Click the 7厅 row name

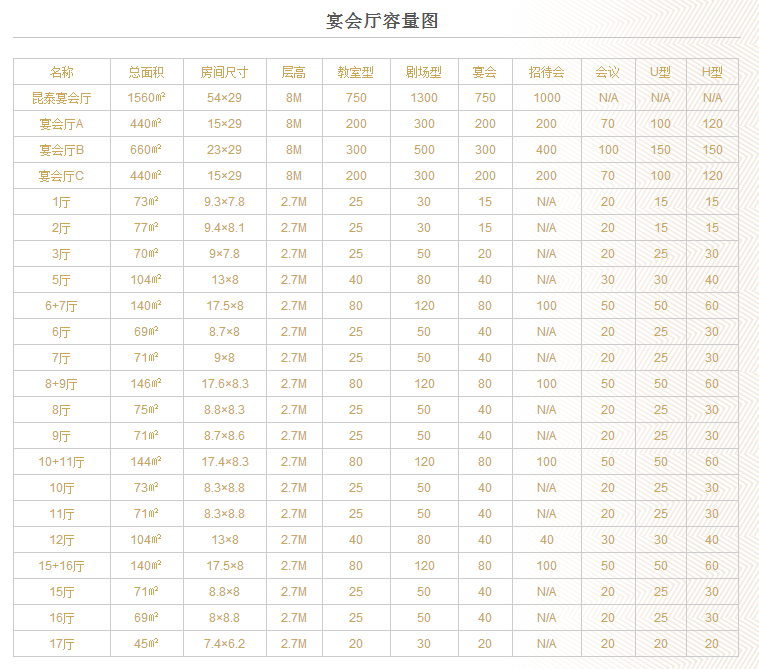point(61,358)
